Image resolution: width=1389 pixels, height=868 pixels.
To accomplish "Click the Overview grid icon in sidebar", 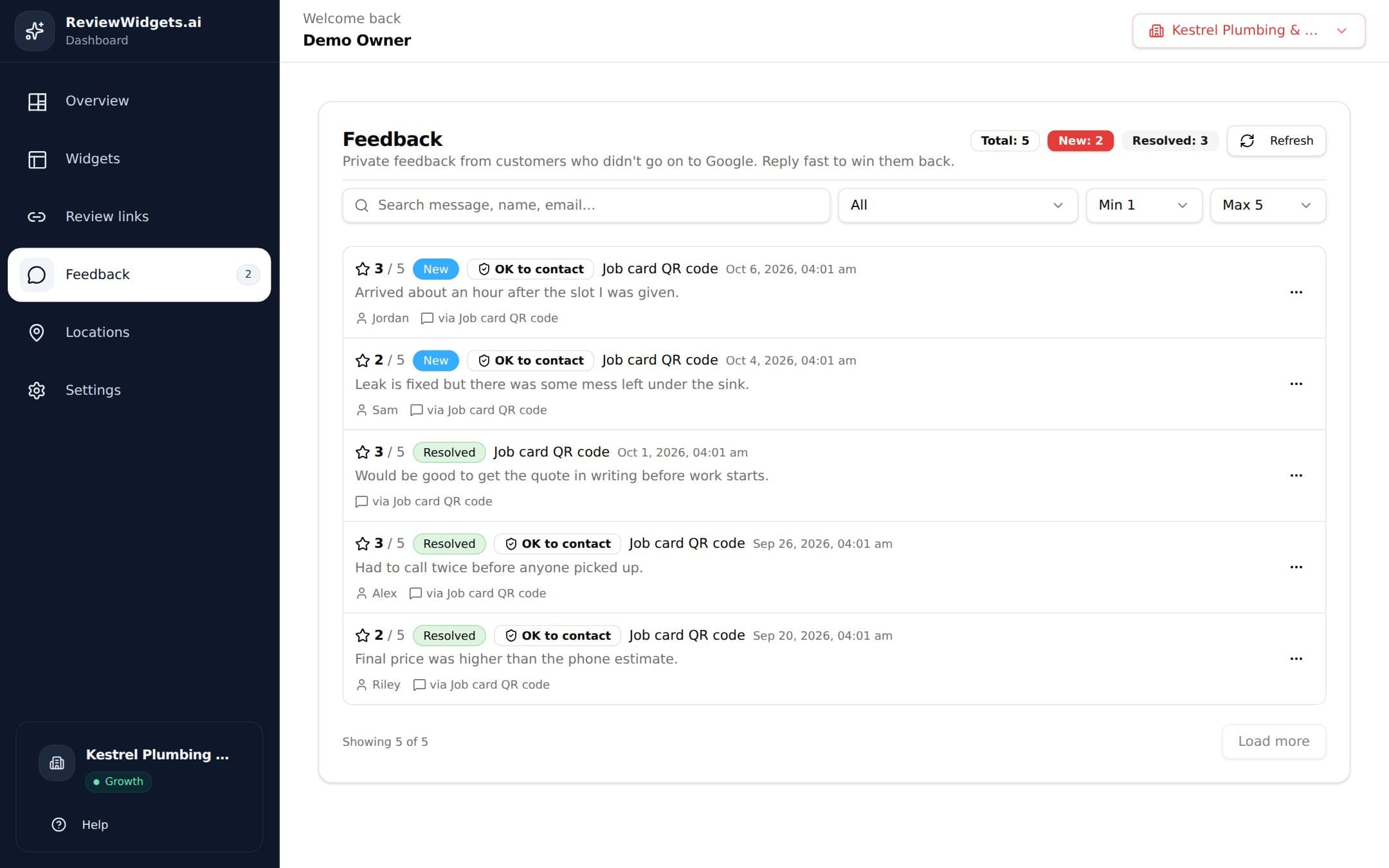I will click(37, 102).
